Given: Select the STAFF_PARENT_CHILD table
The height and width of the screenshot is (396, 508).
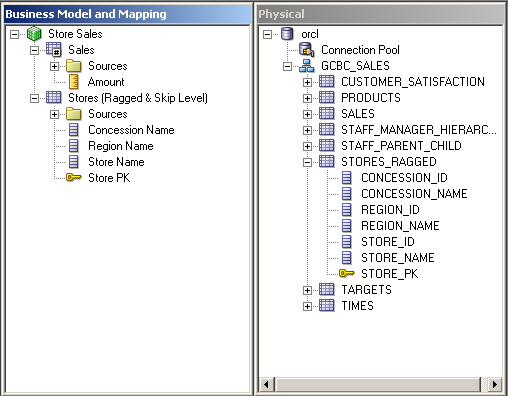Looking at the screenshot, I should [x=401, y=146].
